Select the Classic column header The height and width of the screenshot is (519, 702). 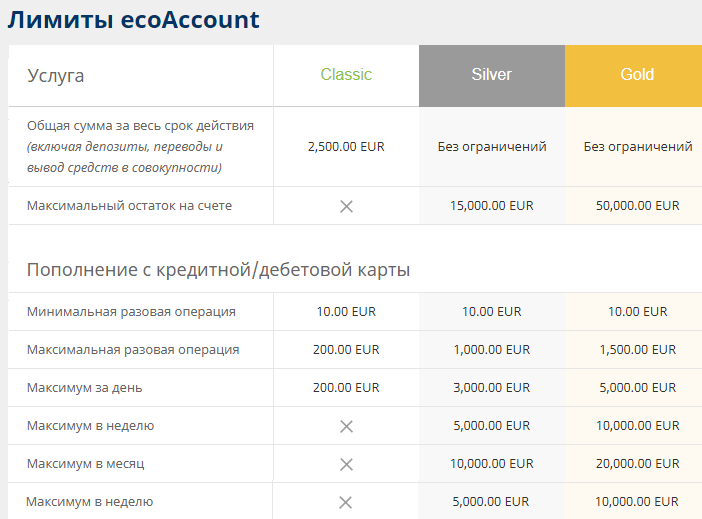point(346,75)
